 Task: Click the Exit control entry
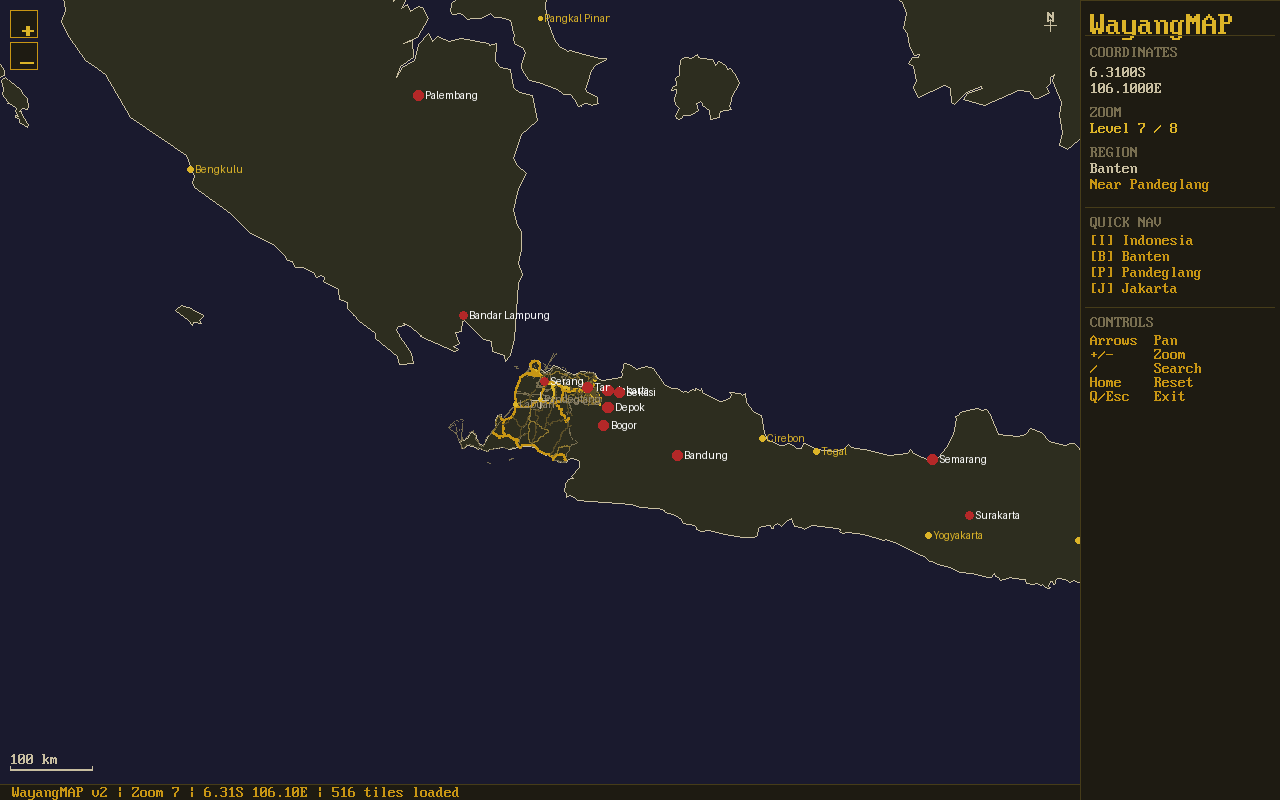click(x=1169, y=397)
